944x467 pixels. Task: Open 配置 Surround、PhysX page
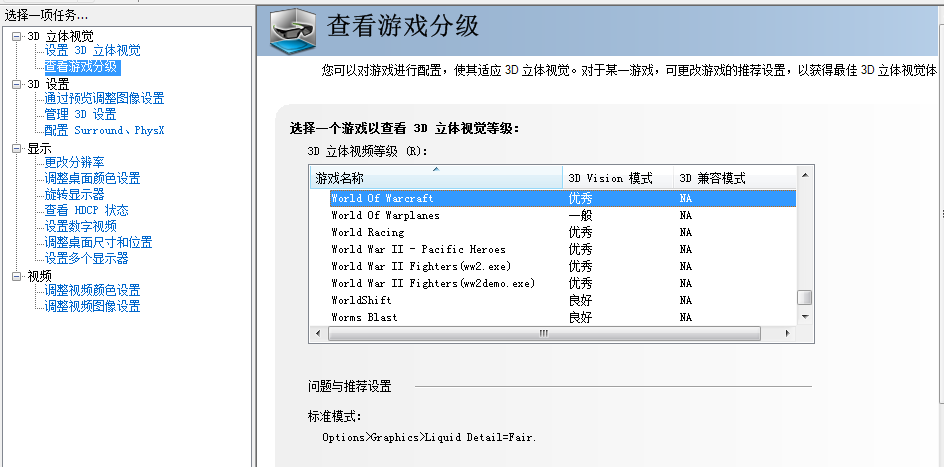104,131
